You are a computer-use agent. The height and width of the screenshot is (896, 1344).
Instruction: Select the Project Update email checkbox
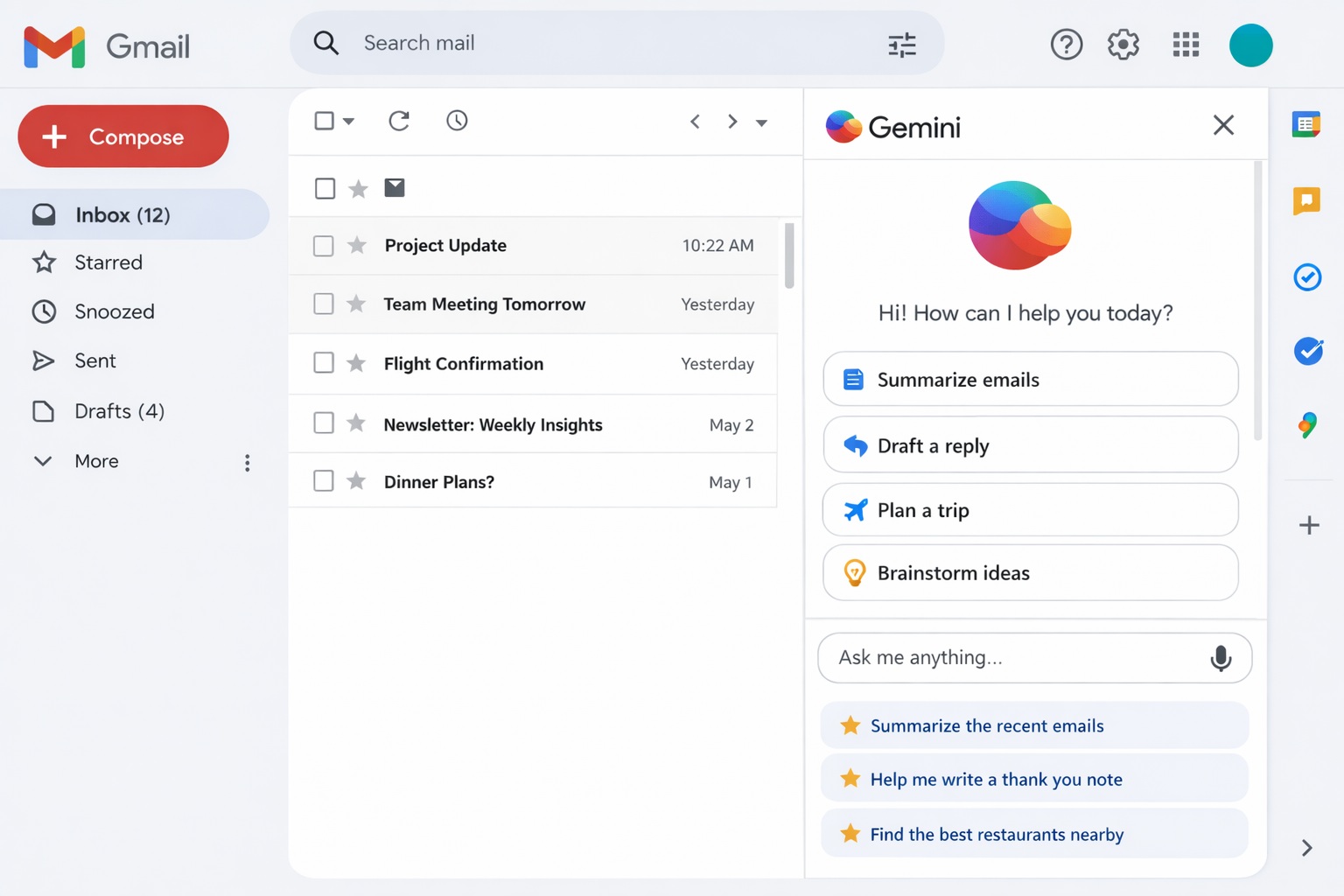click(324, 246)
